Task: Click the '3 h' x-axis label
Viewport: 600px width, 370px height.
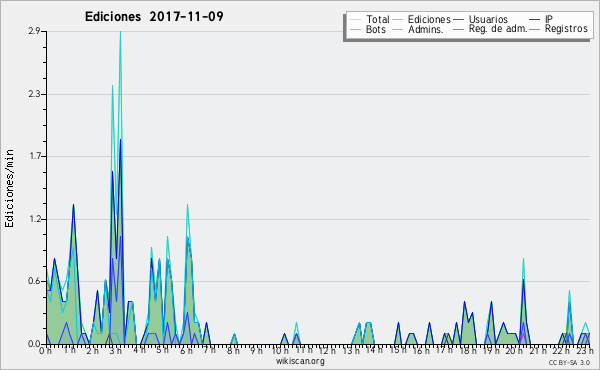Action: (x=116, y=350)
